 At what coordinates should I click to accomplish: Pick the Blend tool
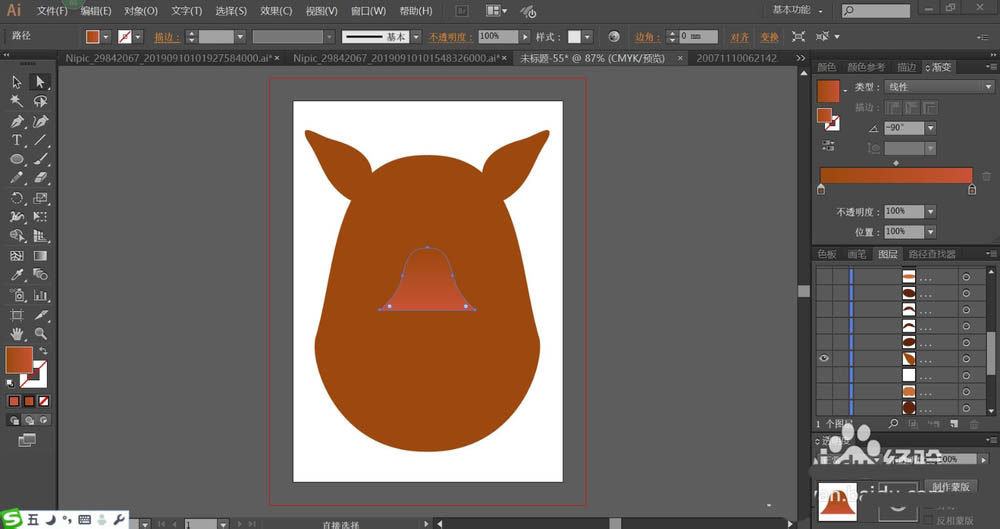click(x=40, y=275)
